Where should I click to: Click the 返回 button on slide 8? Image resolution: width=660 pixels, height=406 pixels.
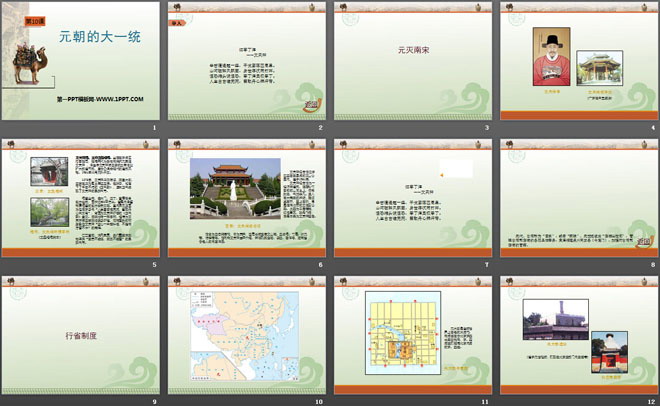[x=644, y=242]
